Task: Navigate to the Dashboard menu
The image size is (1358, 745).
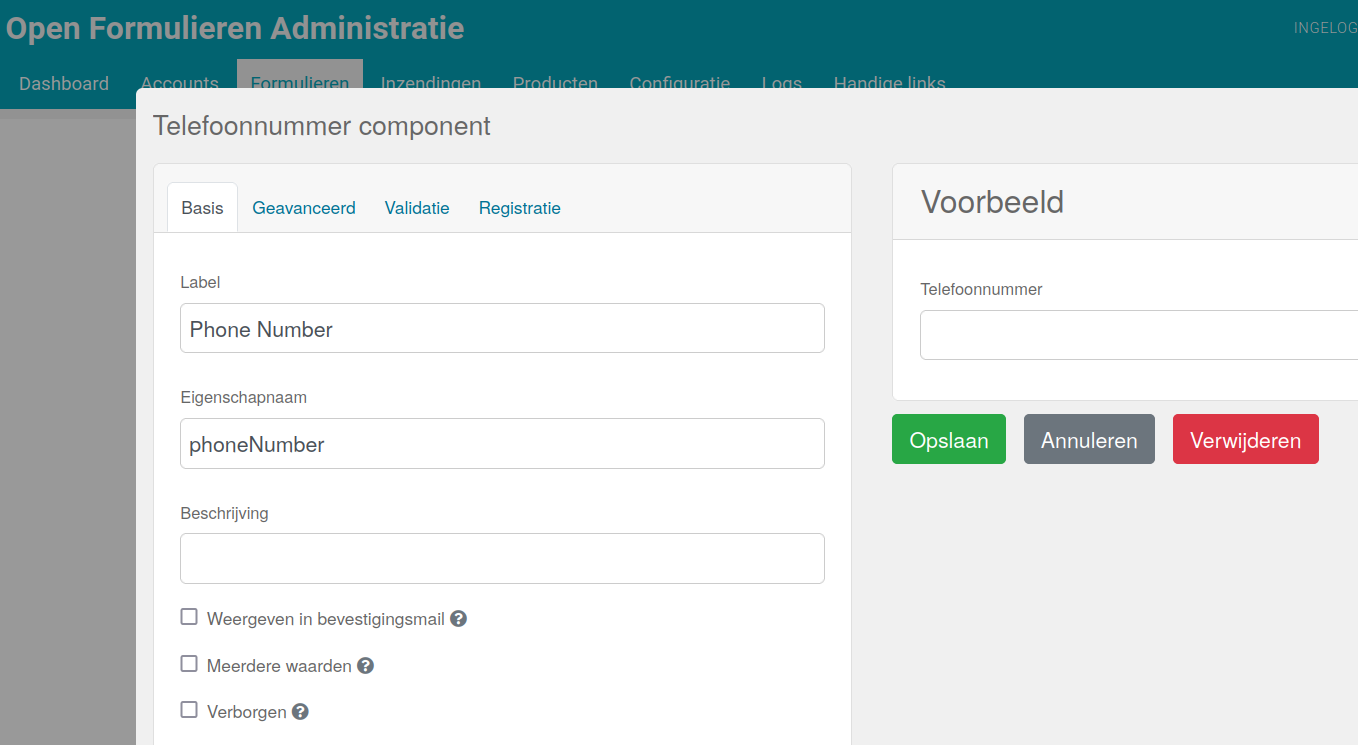Action: [x=63, y=83]
